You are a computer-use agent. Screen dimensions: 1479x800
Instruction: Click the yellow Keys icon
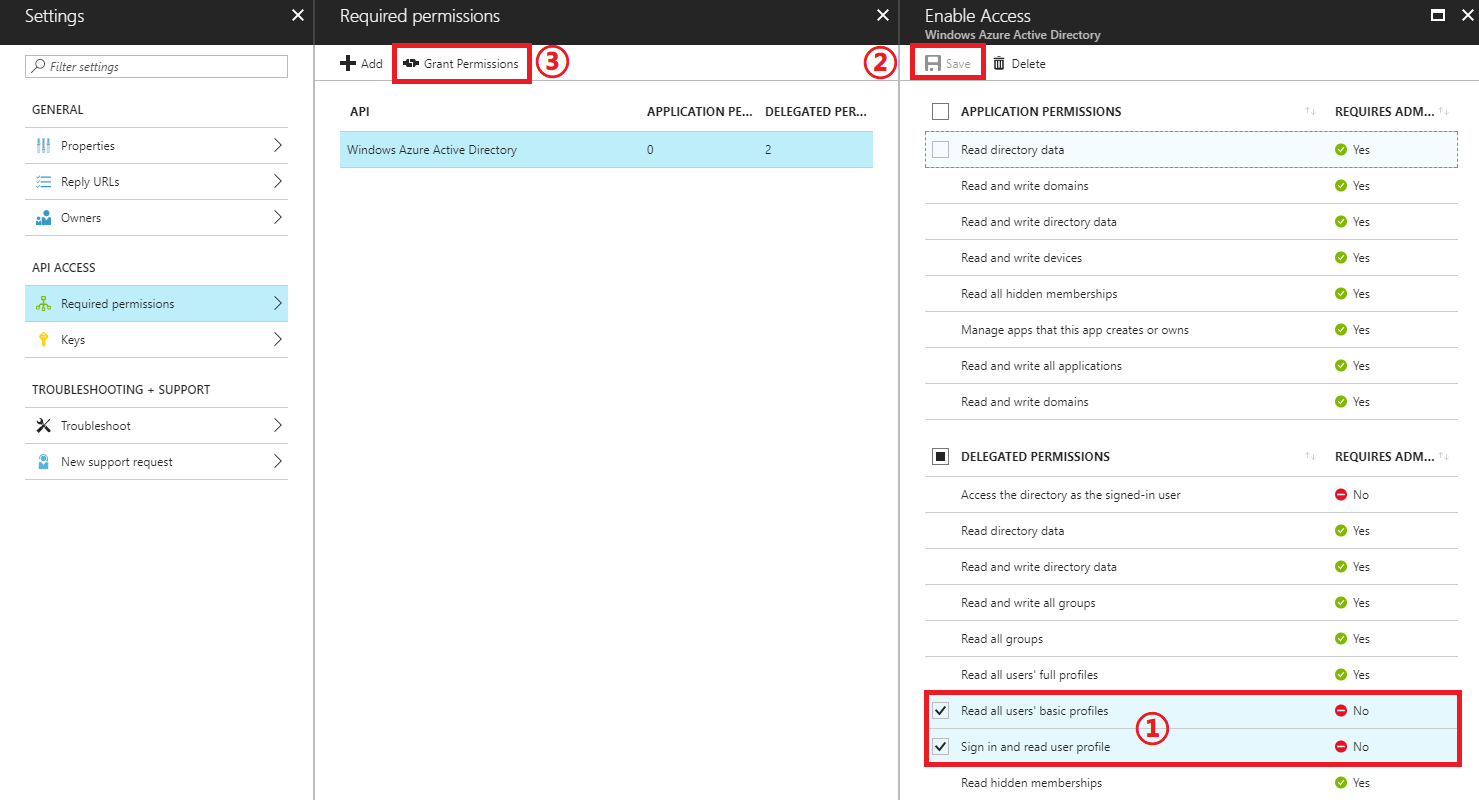(43, 340)
